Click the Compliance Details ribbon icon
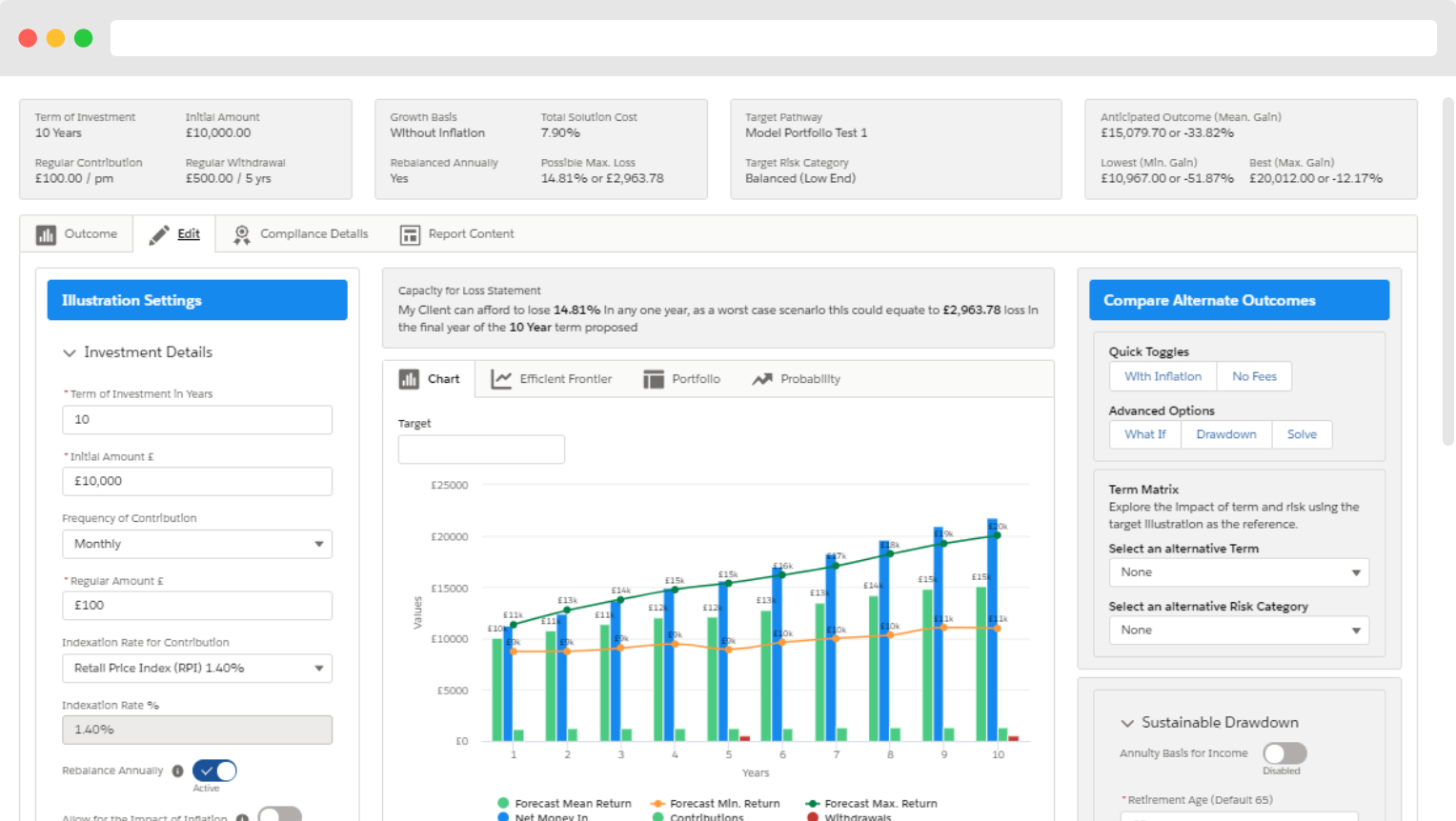 pos(242,234)
